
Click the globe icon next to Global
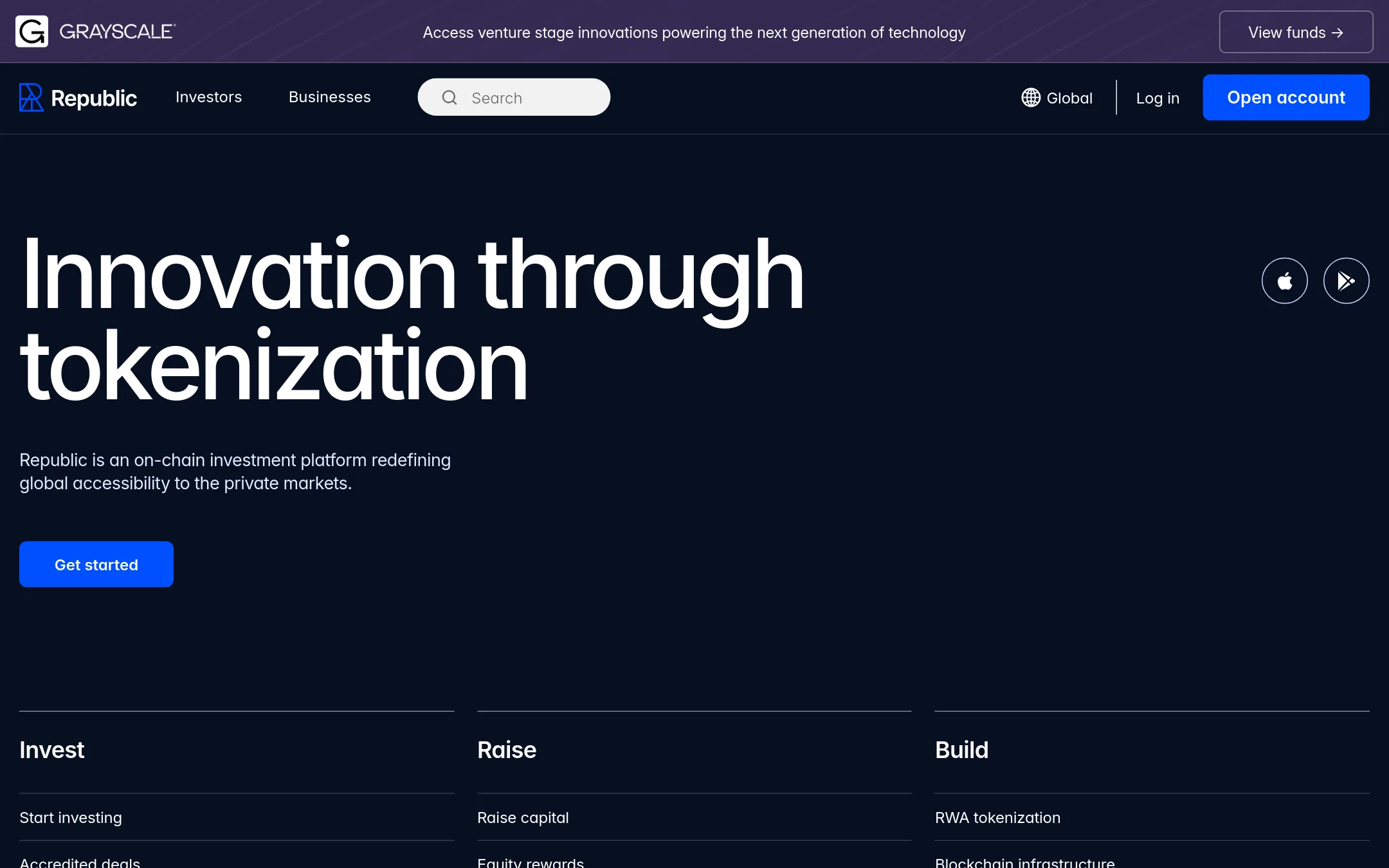1031,98
